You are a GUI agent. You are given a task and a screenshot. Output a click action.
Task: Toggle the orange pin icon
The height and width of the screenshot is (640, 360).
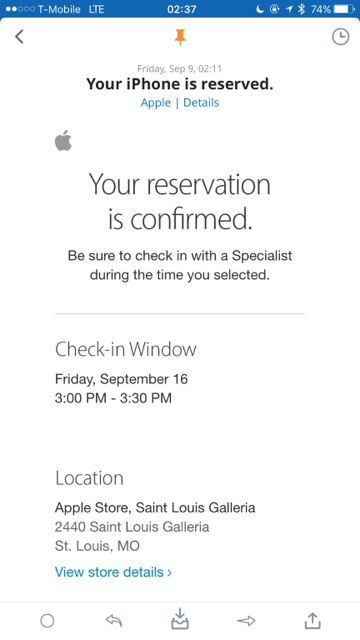point(180,38)
